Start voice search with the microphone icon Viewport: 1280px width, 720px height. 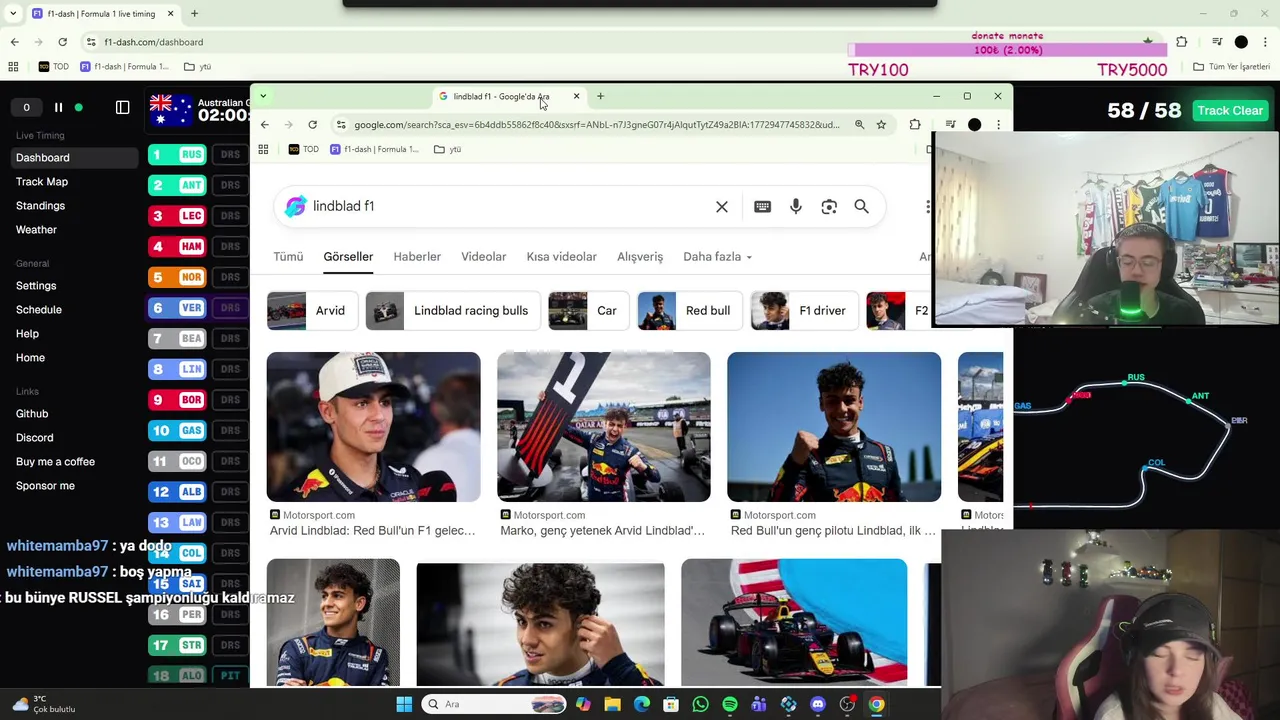tap(796, 206)
